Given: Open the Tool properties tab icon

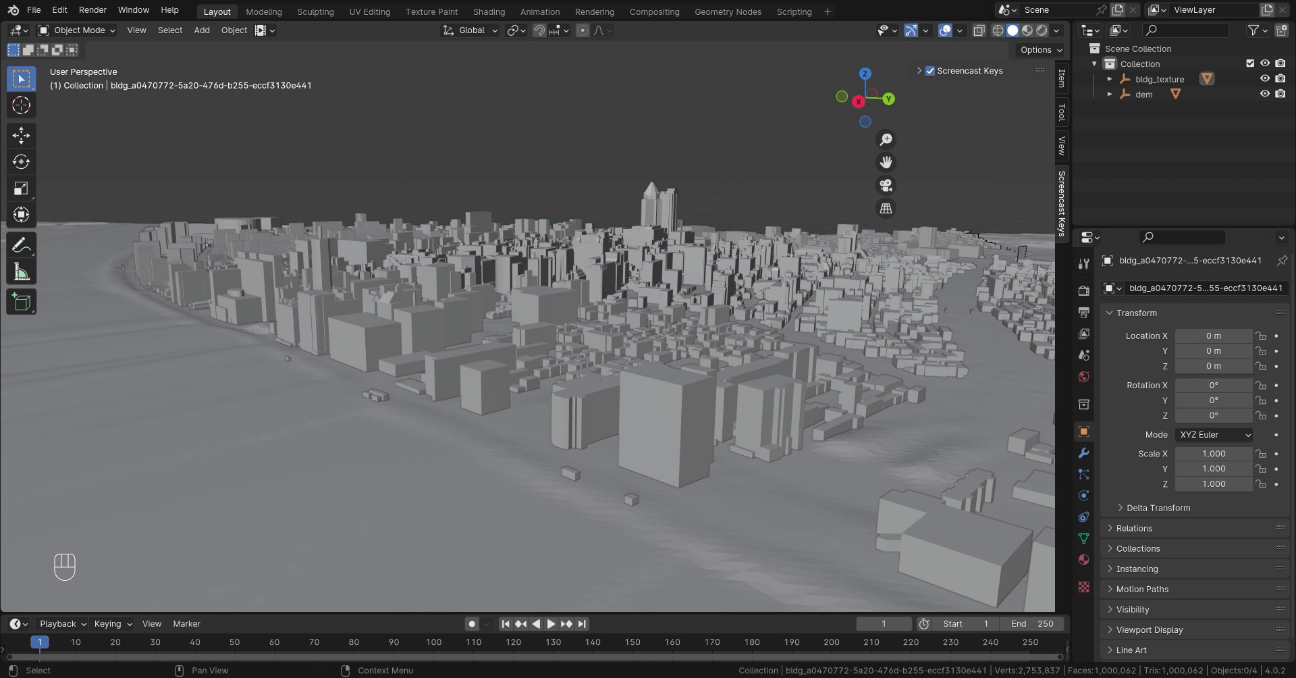Looking at the screenshot, I should coord(1083,263).
